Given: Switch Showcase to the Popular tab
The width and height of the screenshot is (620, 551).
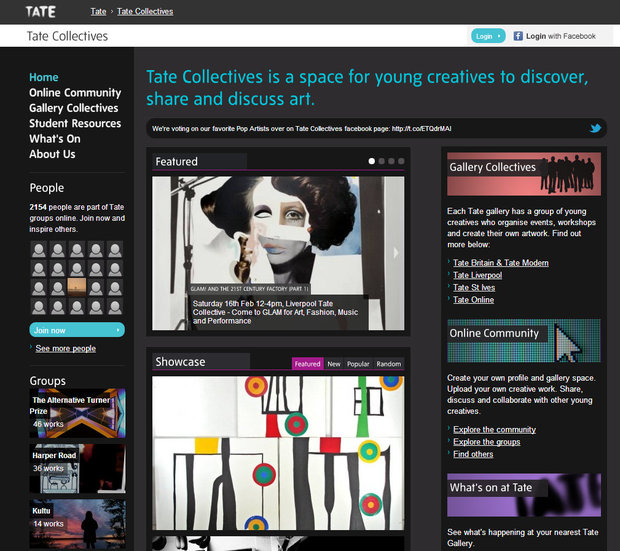Looking at the screenshot, I should point(358,364).
